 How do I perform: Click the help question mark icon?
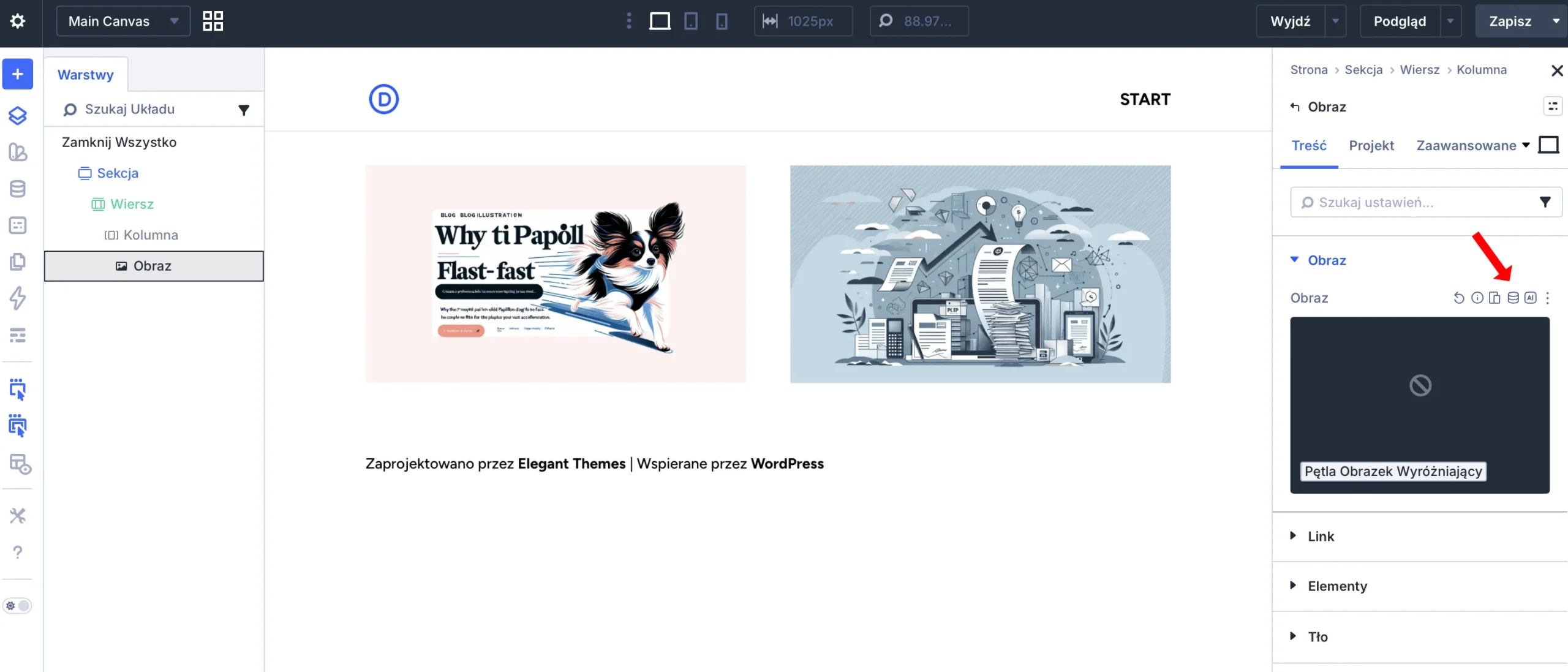pyautogui.click(x=18, y=552)
